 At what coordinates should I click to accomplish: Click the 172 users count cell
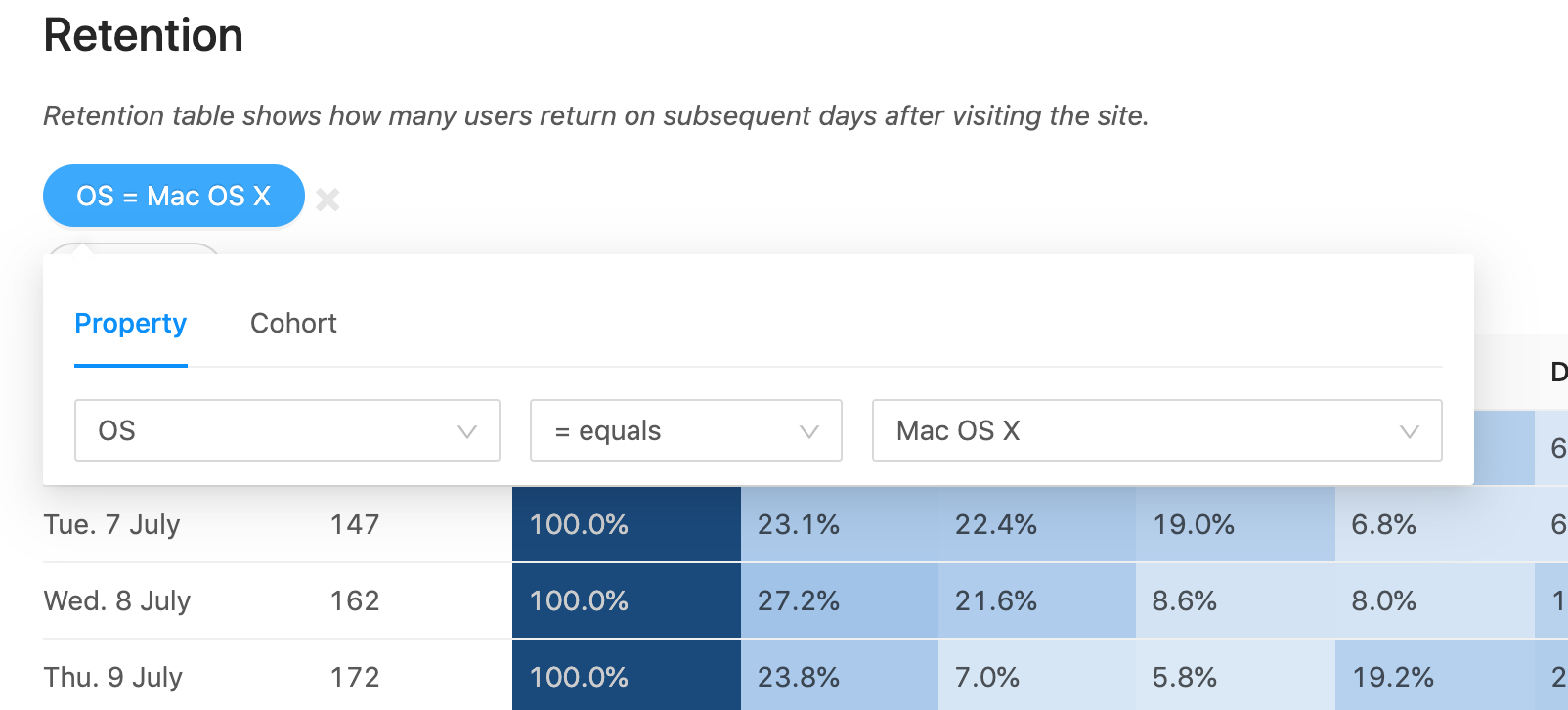(355, 678)
